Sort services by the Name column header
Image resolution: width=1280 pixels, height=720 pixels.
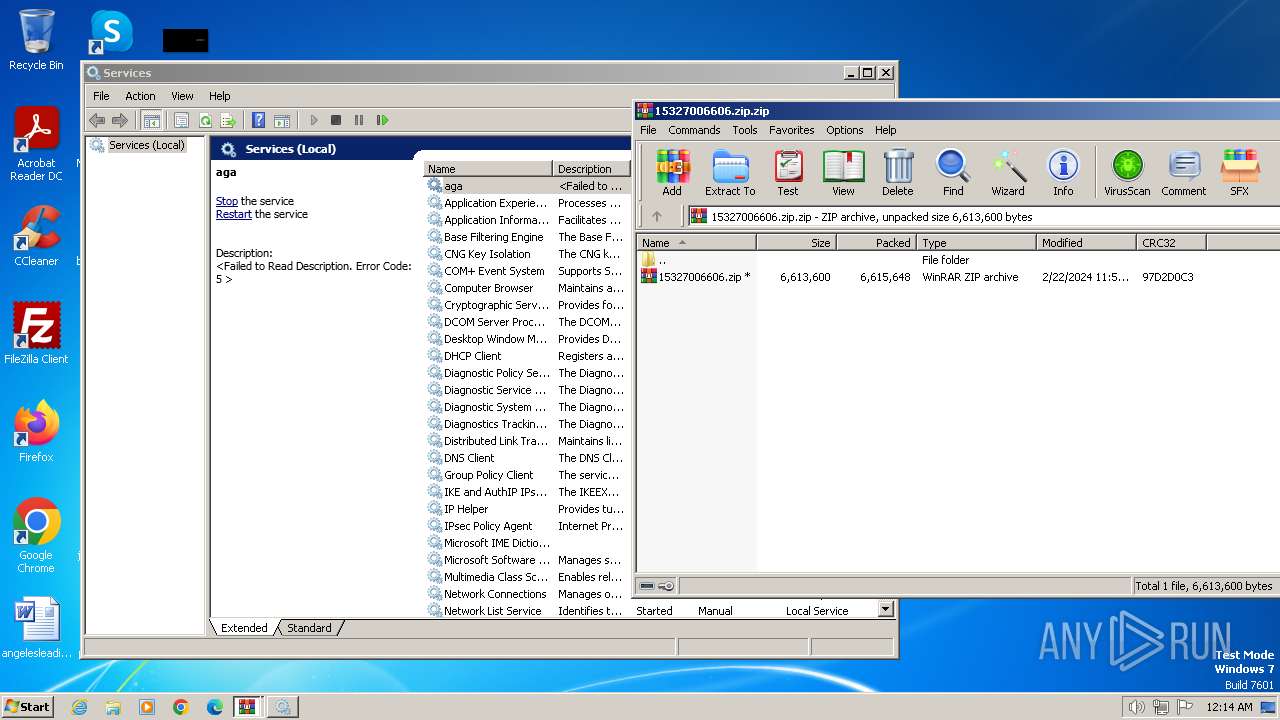(x=488, y=169)
